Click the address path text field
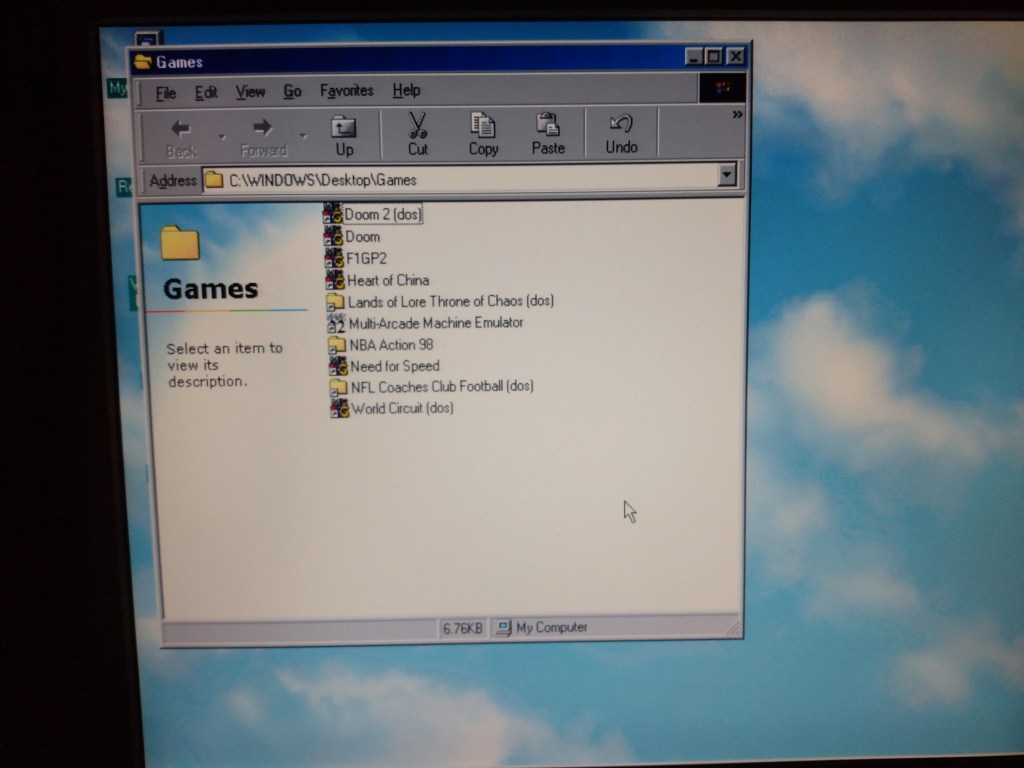Viewport: 1024px width, 768px height. tap(460, 180)
